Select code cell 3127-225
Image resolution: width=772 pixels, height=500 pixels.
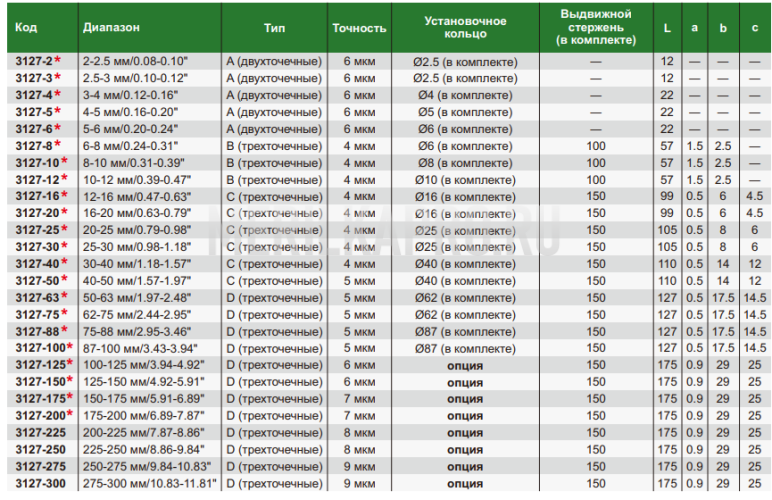[40, 433]
